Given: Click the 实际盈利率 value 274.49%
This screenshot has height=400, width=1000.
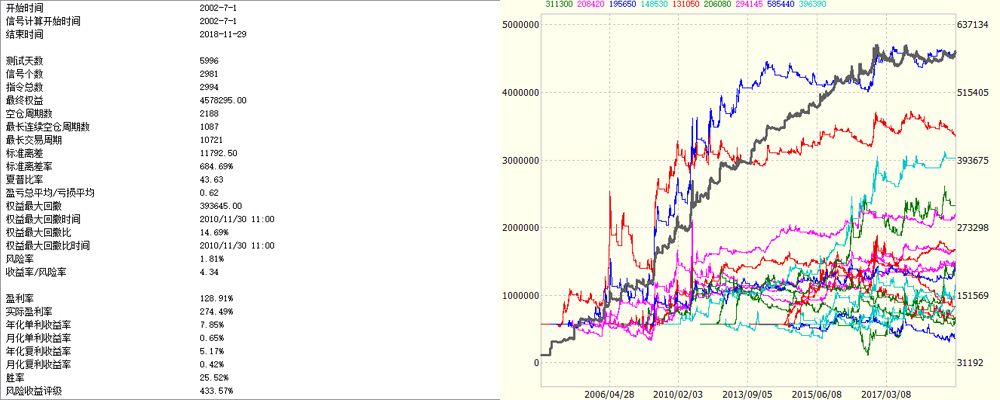Looking at the screenshot, I should coord(217,312).
